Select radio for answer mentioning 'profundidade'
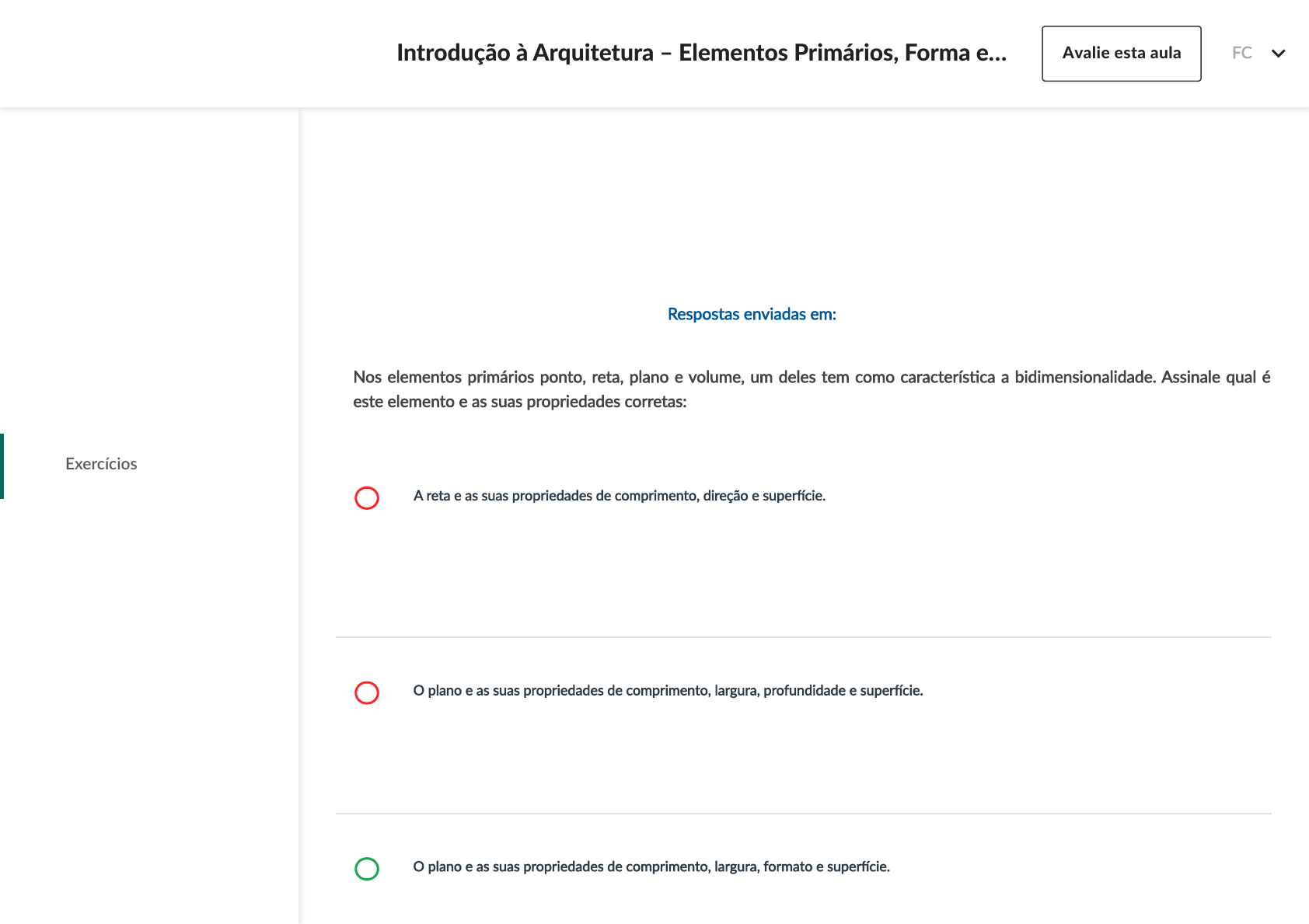Image resolution: width=1309 pixels, height=924 pixels. coord(367,692)
